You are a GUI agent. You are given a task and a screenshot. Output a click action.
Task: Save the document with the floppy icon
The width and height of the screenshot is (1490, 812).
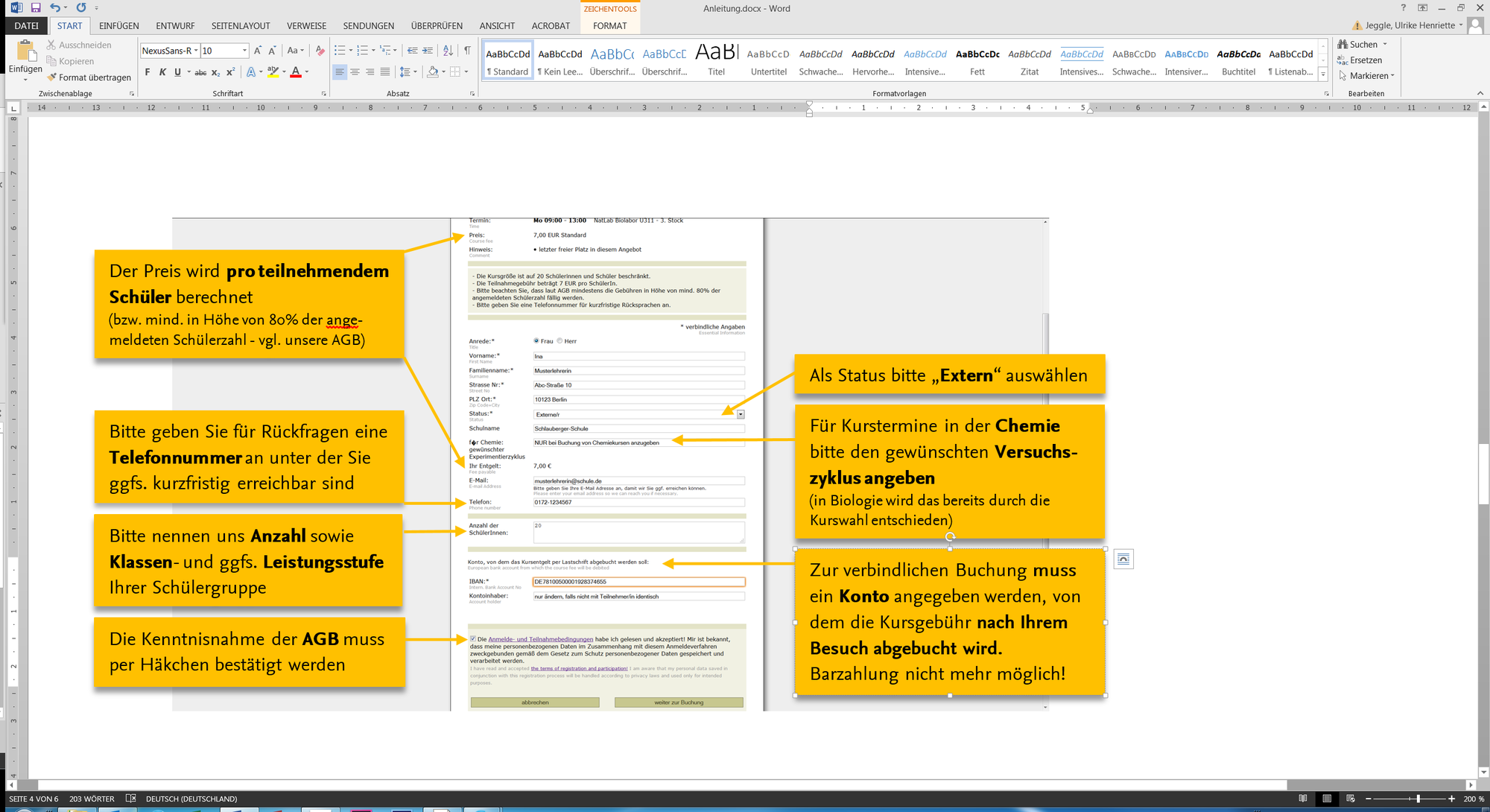click(35, 8)
